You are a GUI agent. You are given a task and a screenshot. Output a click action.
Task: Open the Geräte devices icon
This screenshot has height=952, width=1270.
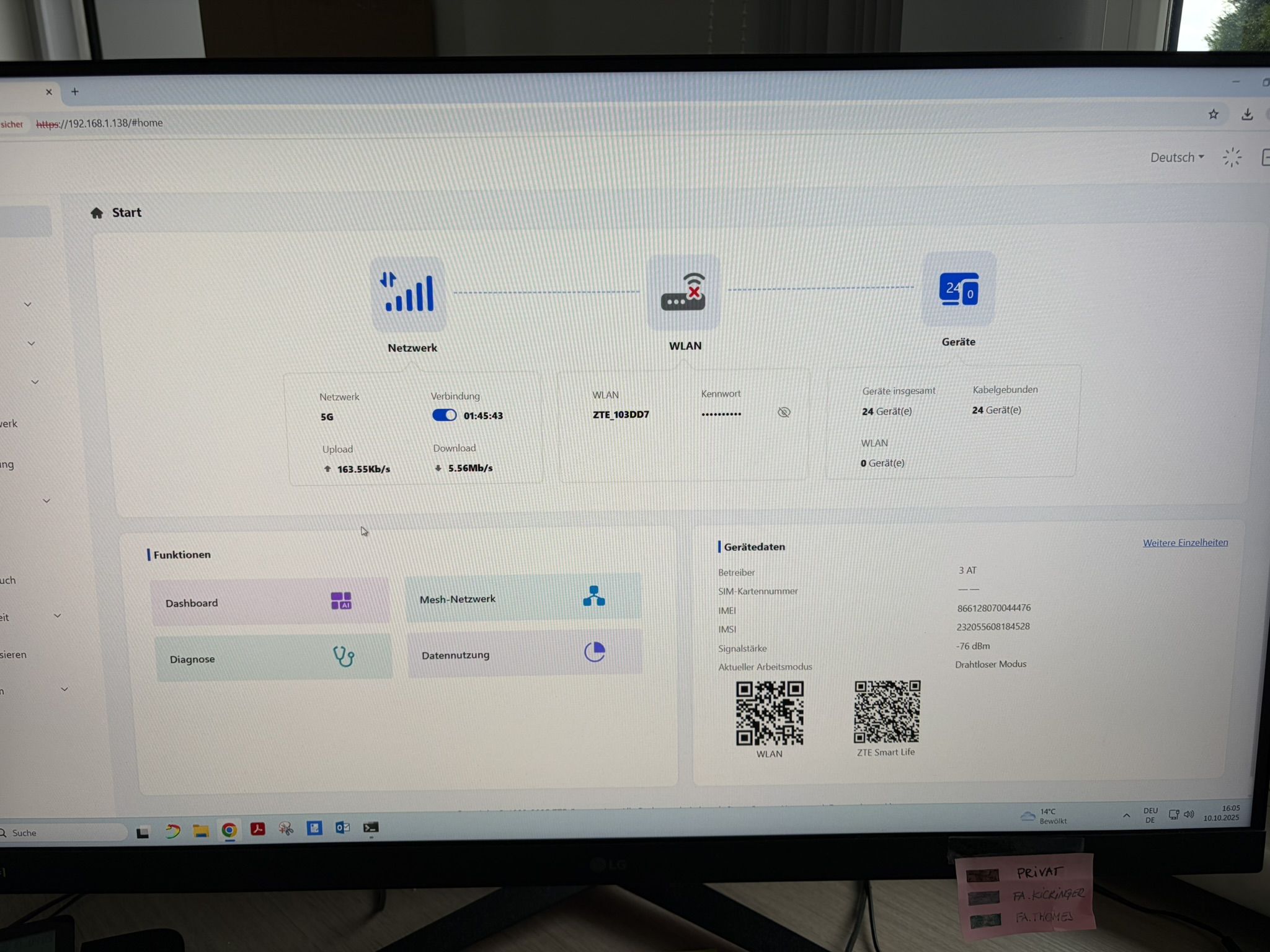point(959,289)
